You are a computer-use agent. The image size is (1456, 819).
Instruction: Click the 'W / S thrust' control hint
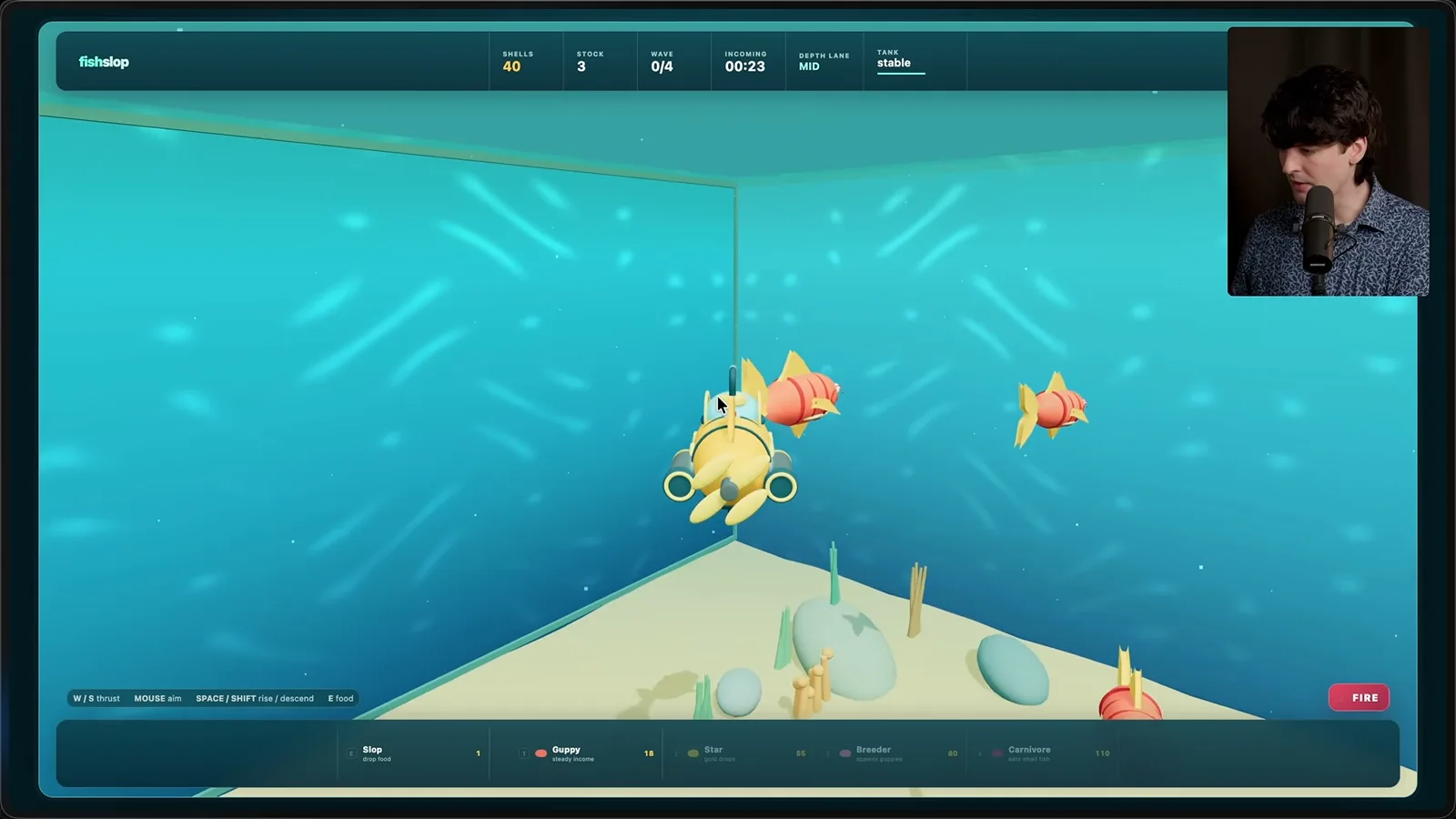[x=96, y=699]
